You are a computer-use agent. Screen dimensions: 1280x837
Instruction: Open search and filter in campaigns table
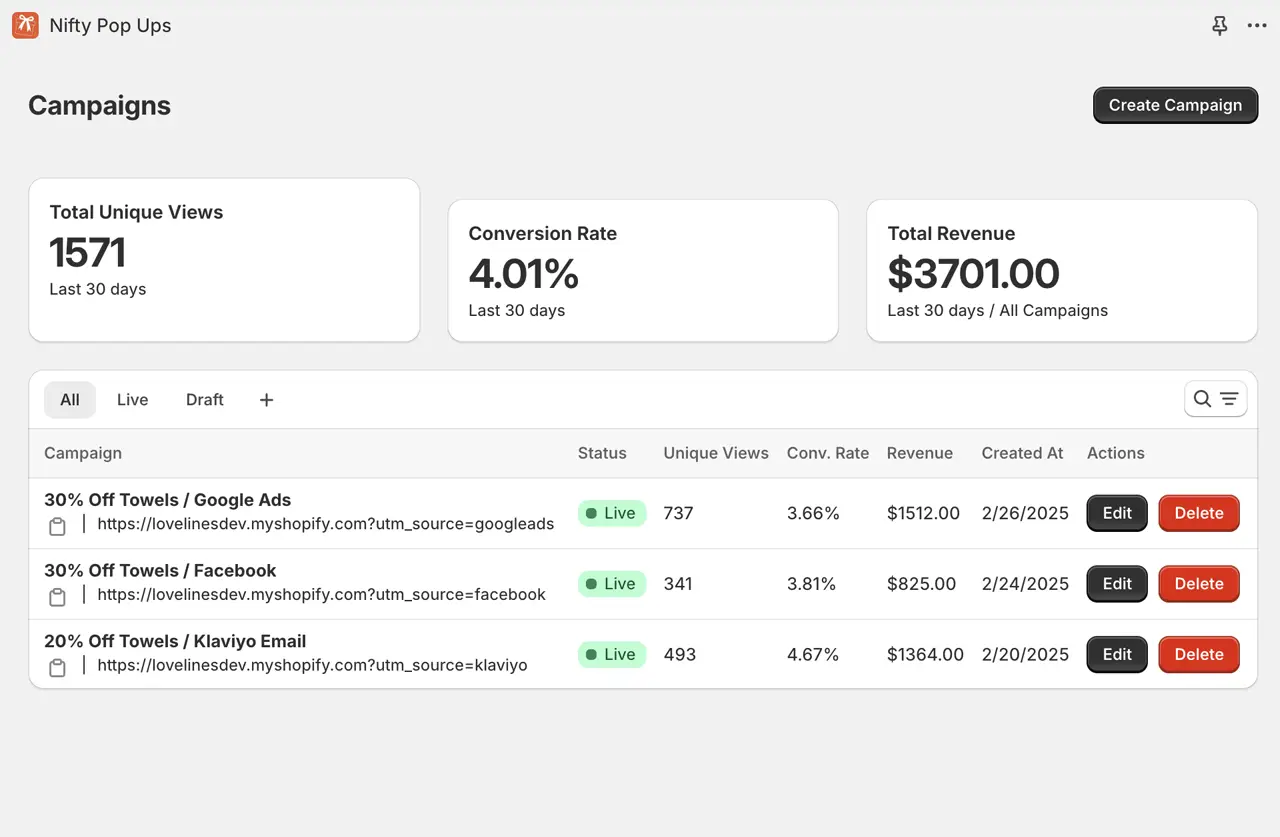(x=1215, y=399)
